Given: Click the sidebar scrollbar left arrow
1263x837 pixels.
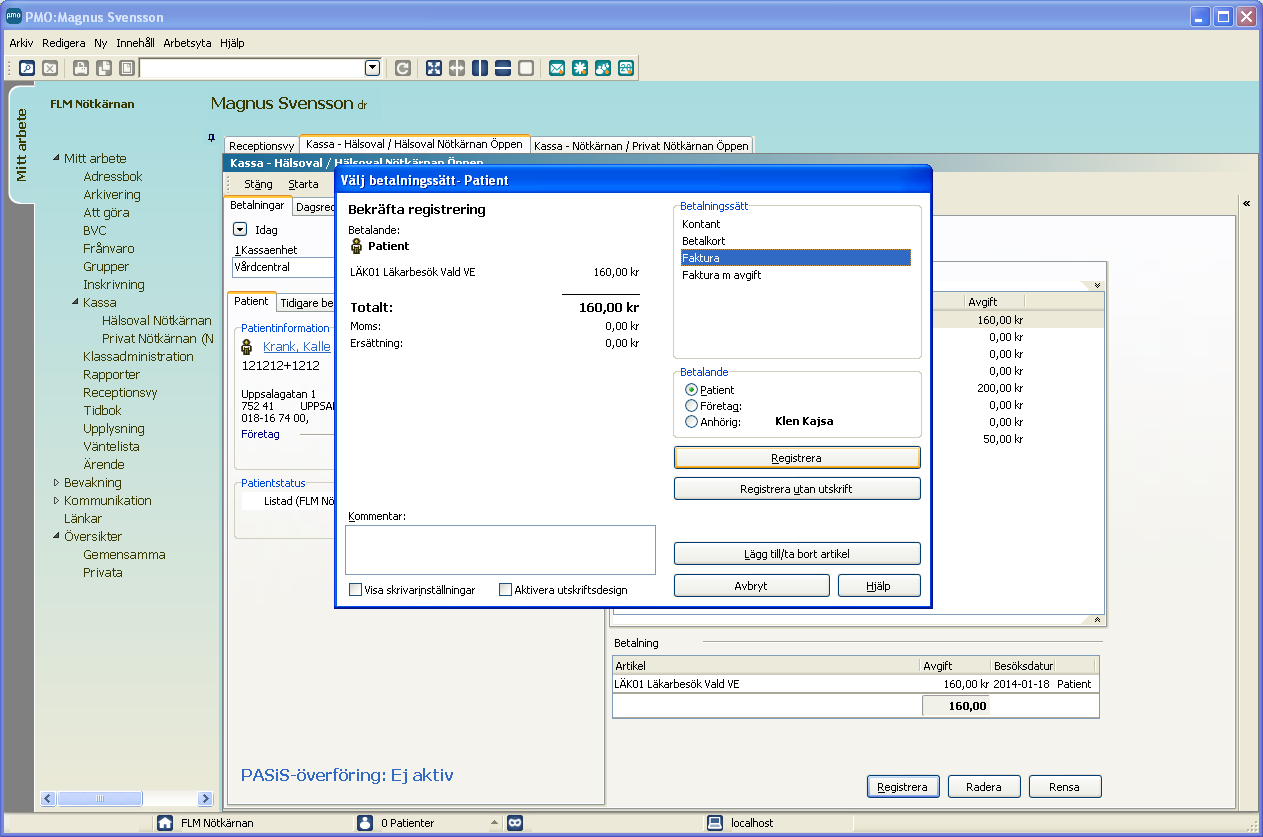Looking at the screenshot, I should (48, 799).
